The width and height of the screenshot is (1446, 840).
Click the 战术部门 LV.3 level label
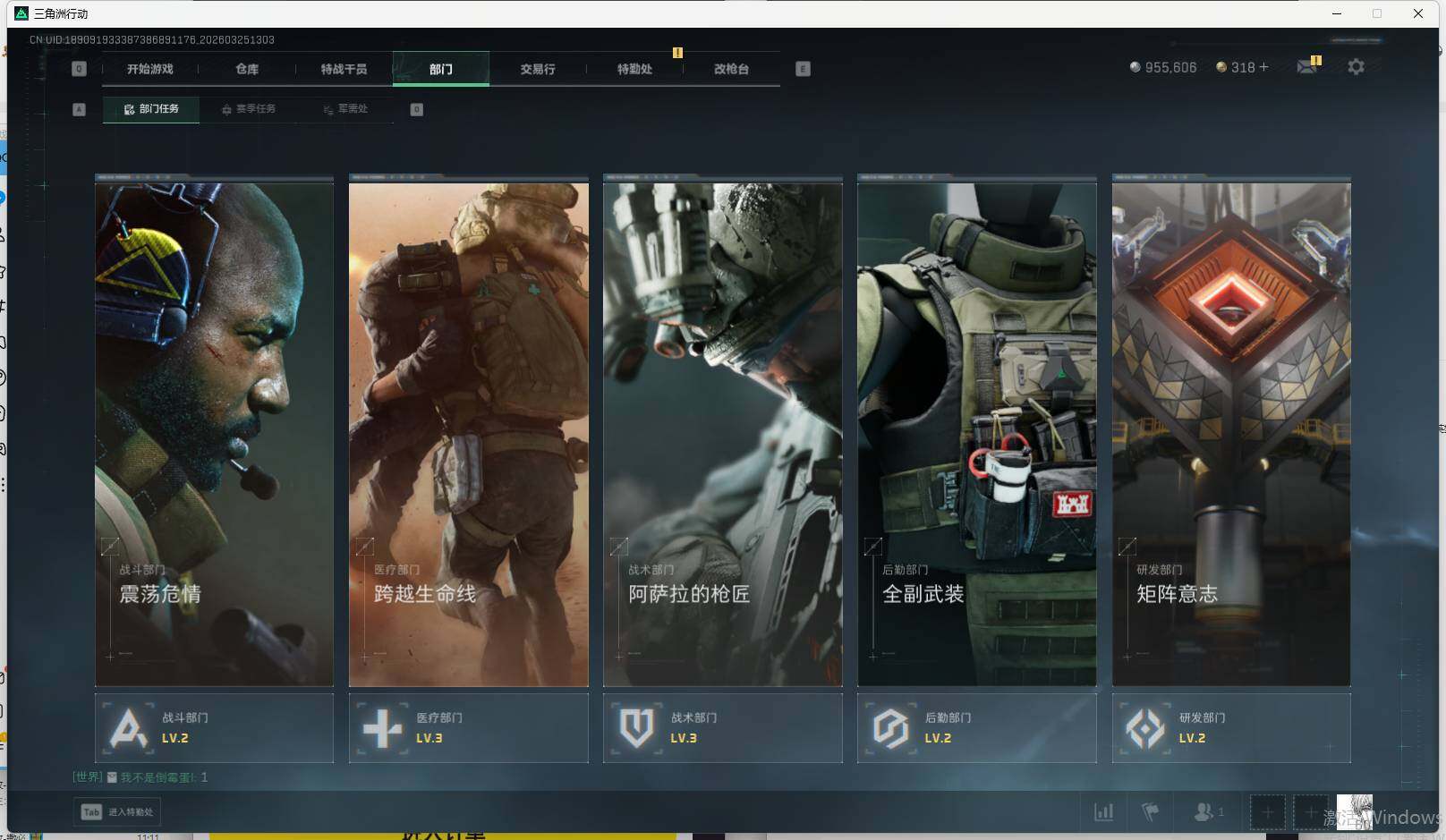(x=684, y=739)
